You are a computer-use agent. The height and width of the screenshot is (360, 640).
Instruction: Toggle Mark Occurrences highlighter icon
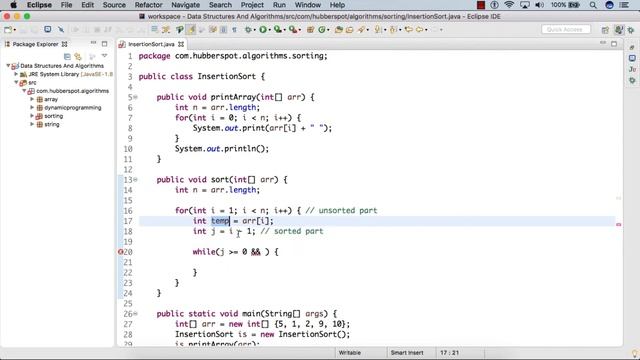click(191, 29)
